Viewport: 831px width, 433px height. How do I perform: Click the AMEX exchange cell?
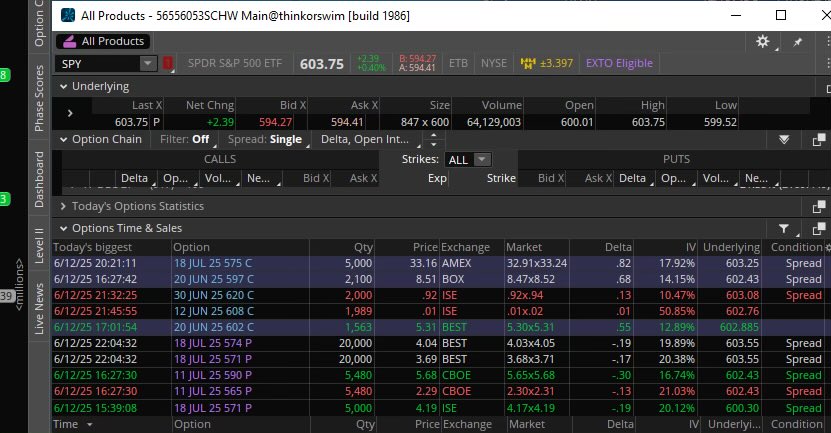point(456,263)
